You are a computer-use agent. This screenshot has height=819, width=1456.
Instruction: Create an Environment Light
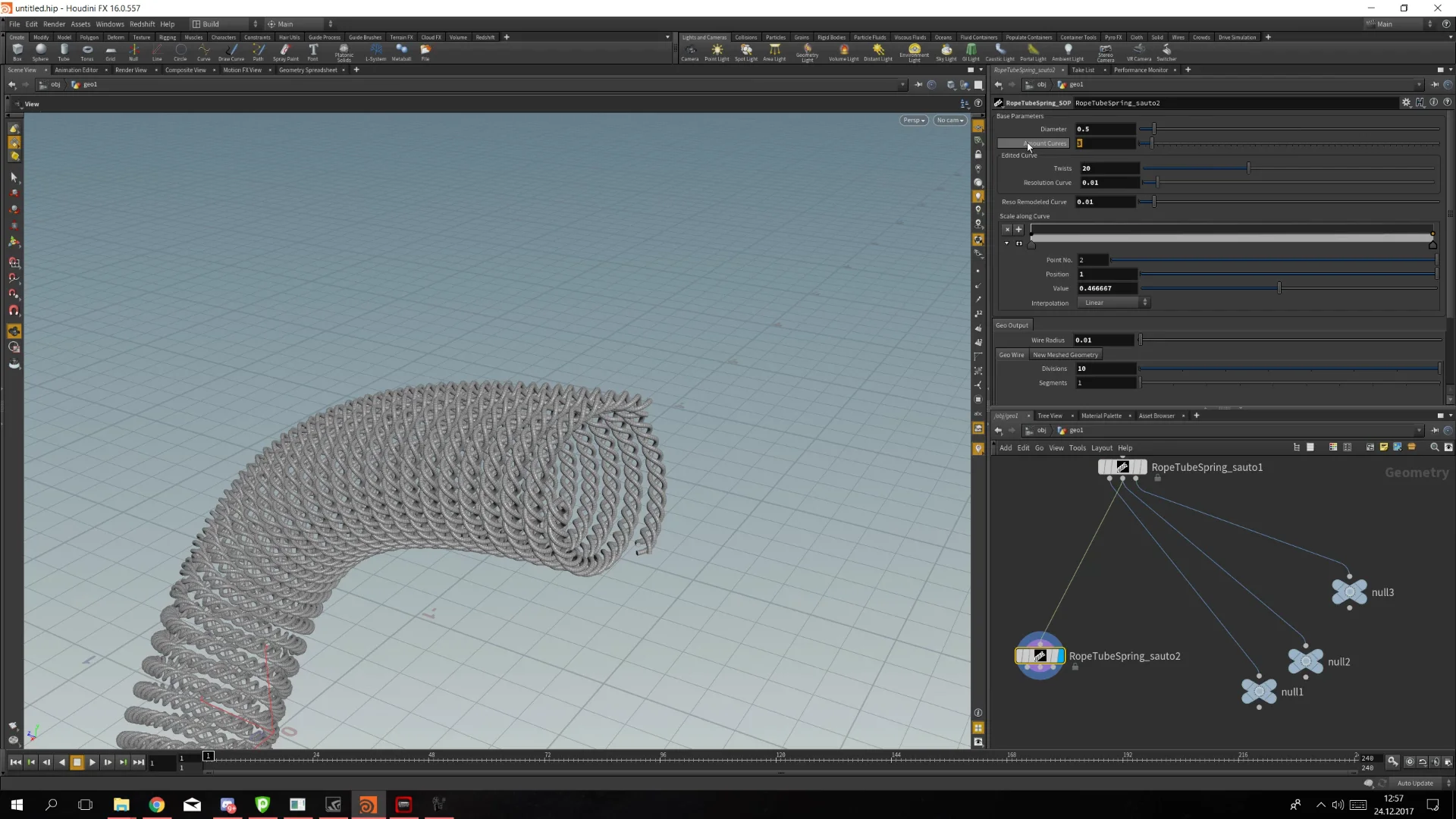915,50
